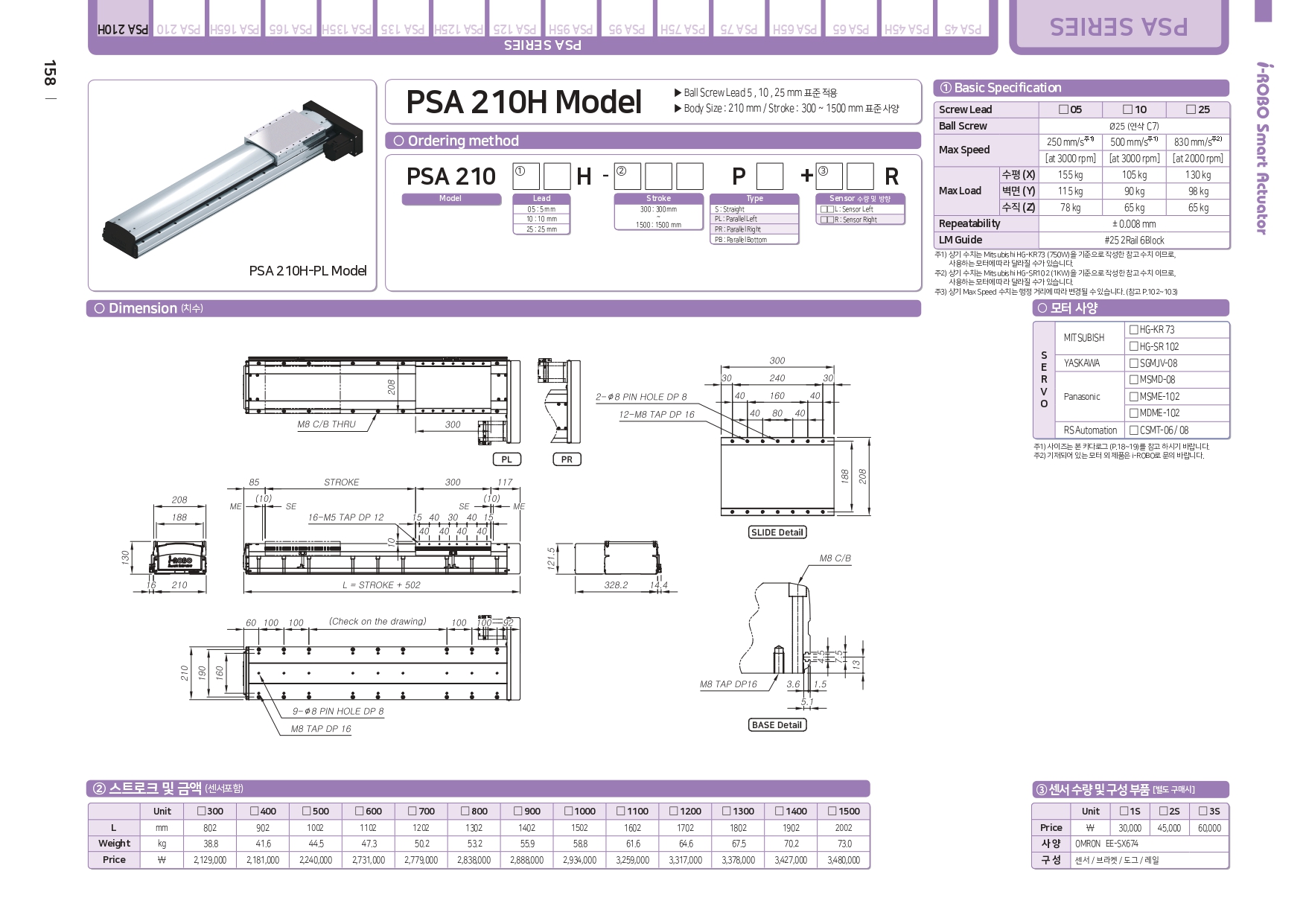Click the '2,129,000' price cell
Image resolution: width=1306 pixels, height=924 pixels.
[210, 860]
